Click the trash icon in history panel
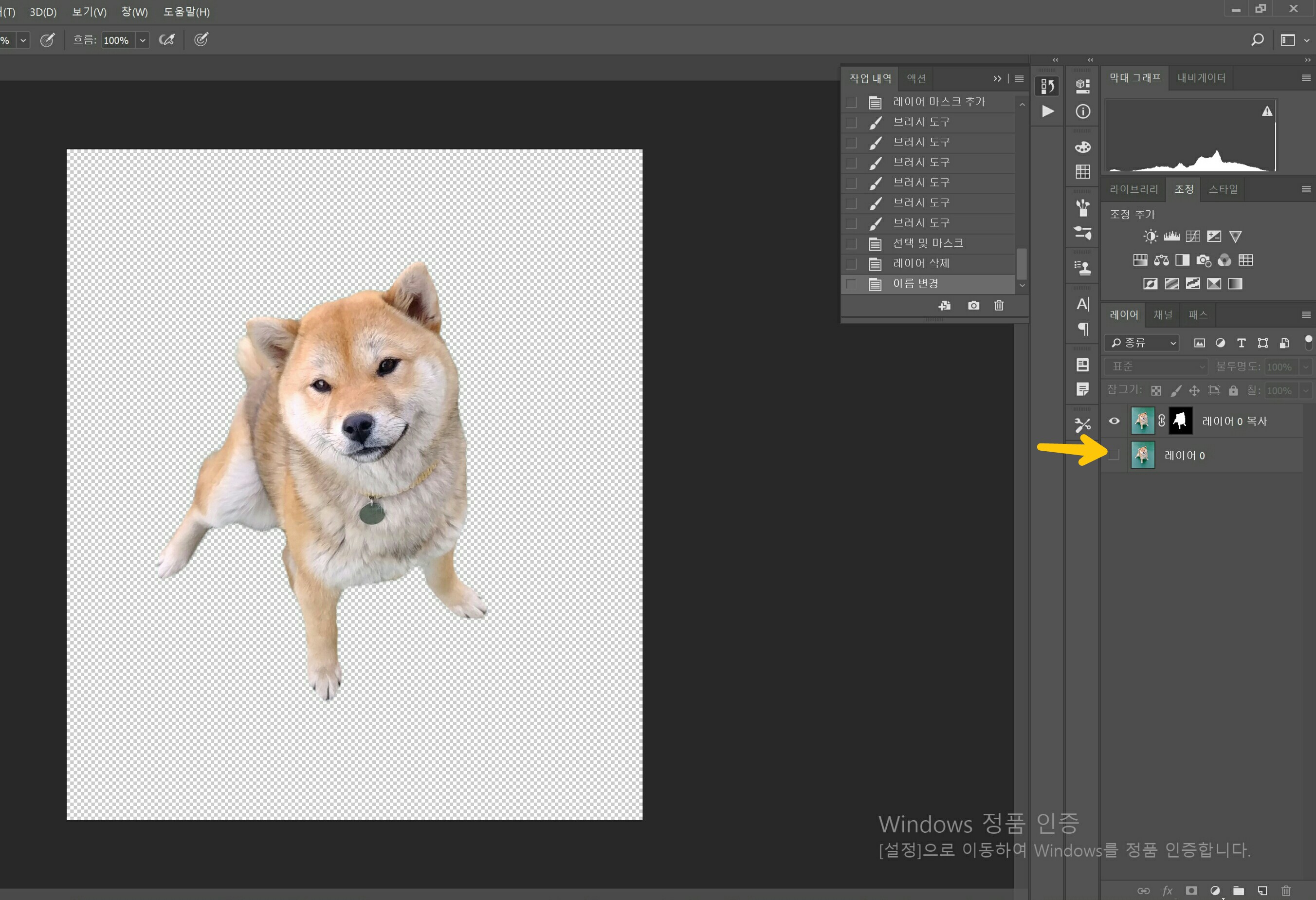The image size is (1316, 900). coord(999,305)
